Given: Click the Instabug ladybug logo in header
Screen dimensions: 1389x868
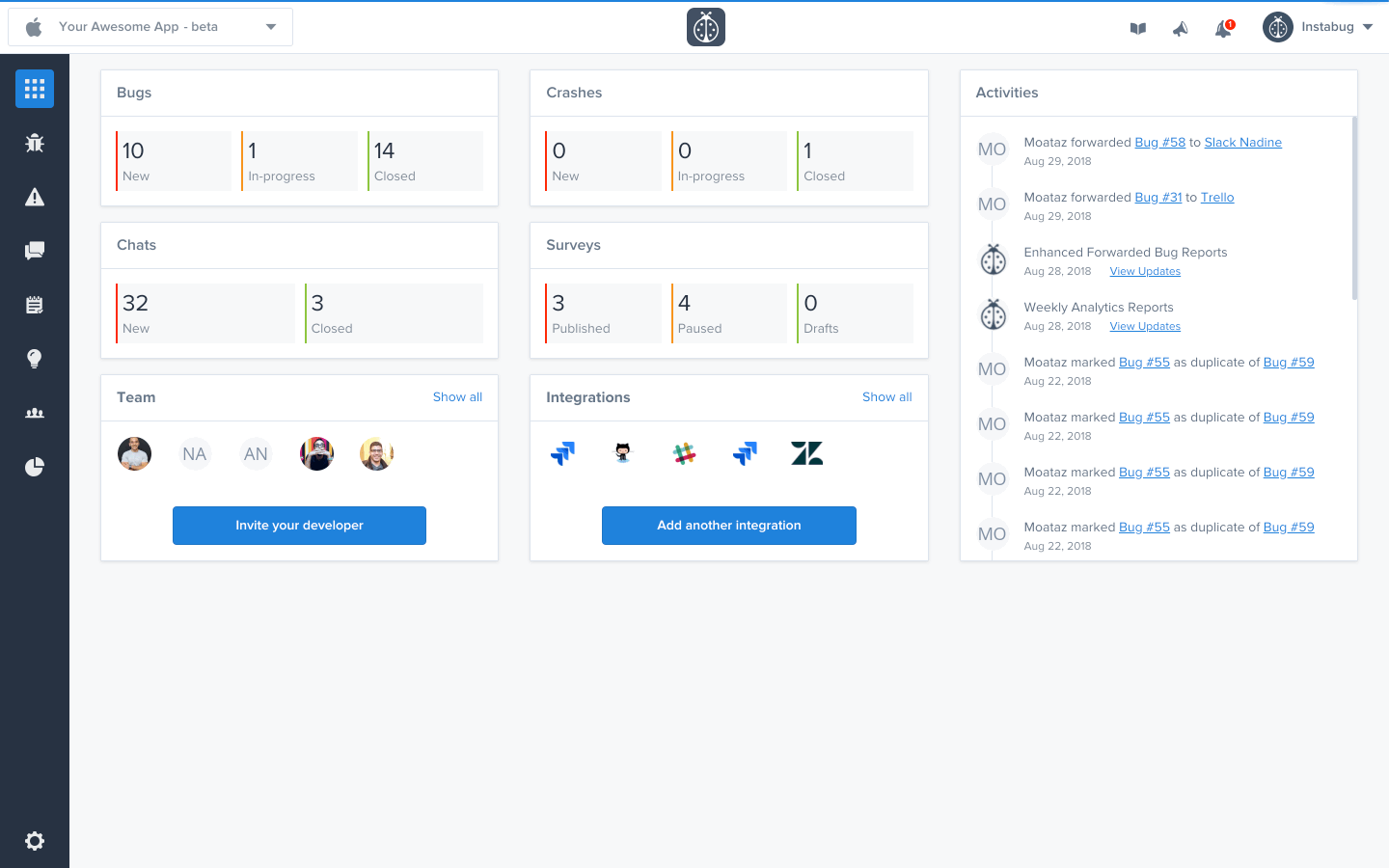Looking at the screenshot, I should click(706, 27).
